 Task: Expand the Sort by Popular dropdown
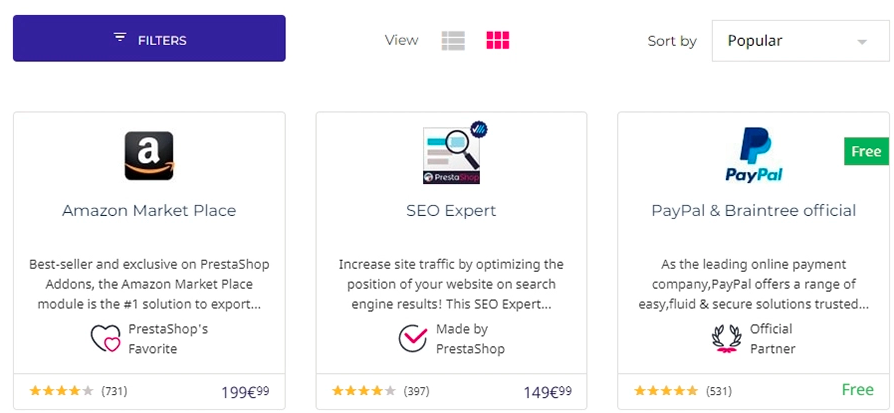[x=800, y=41]
